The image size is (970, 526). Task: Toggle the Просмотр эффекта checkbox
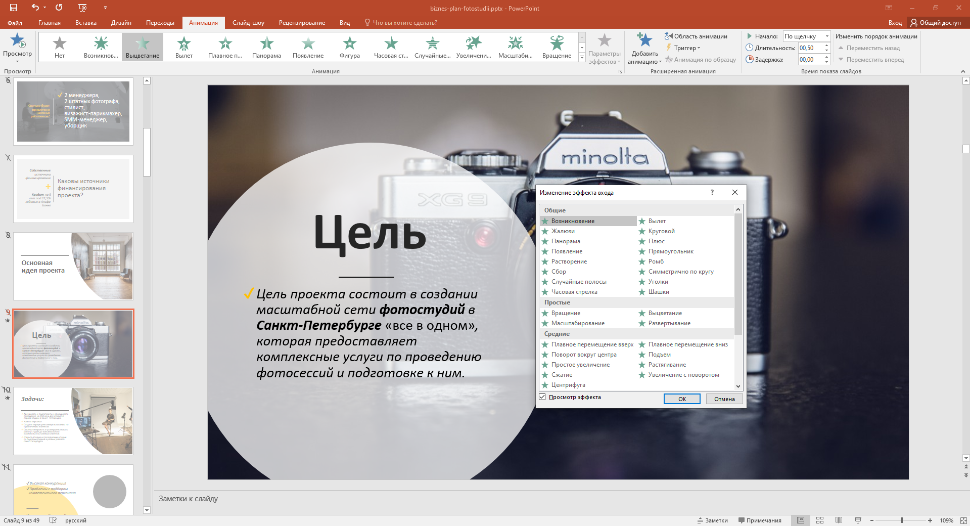click(543, 397)
